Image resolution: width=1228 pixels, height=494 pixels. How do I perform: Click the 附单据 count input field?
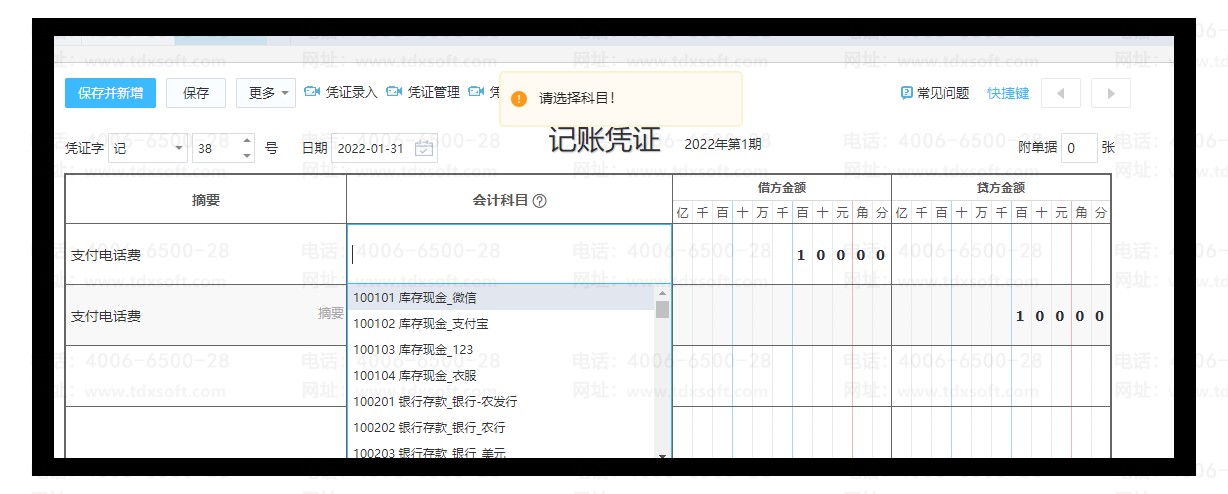pyautogui.click(x=1078, y=148)
